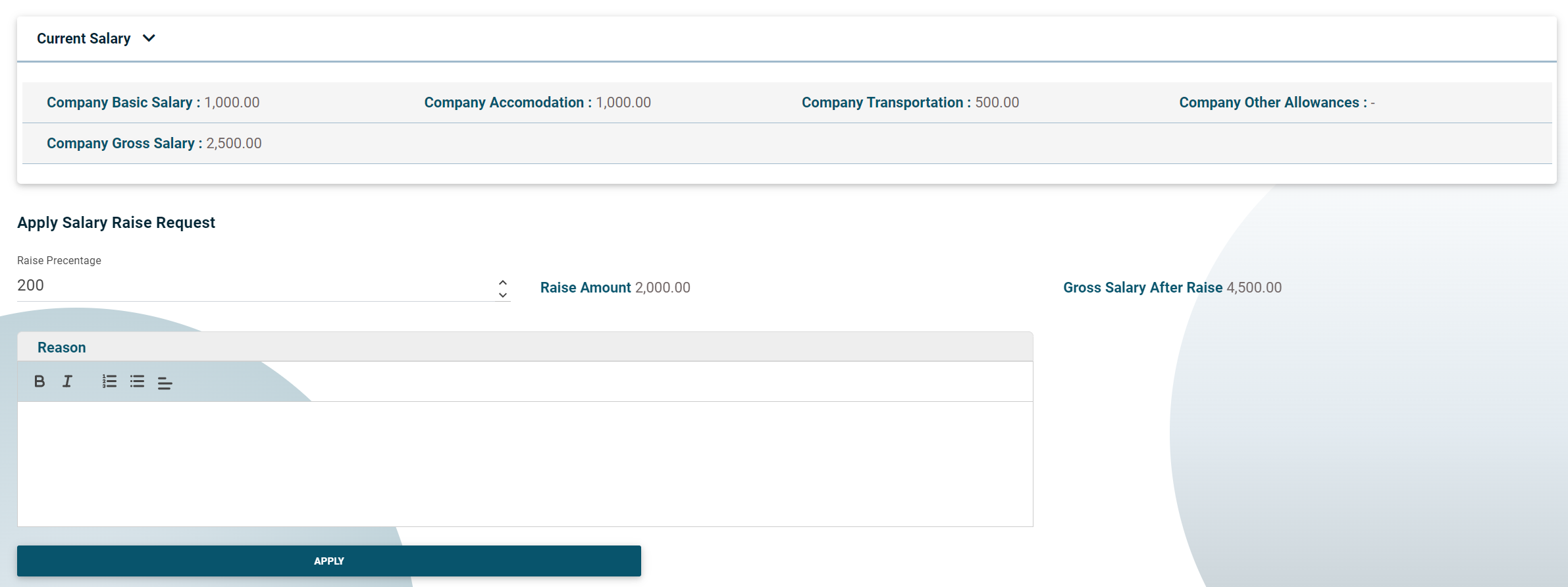Toggle bold formatting in the Reason editor

[x=39, y=381]
